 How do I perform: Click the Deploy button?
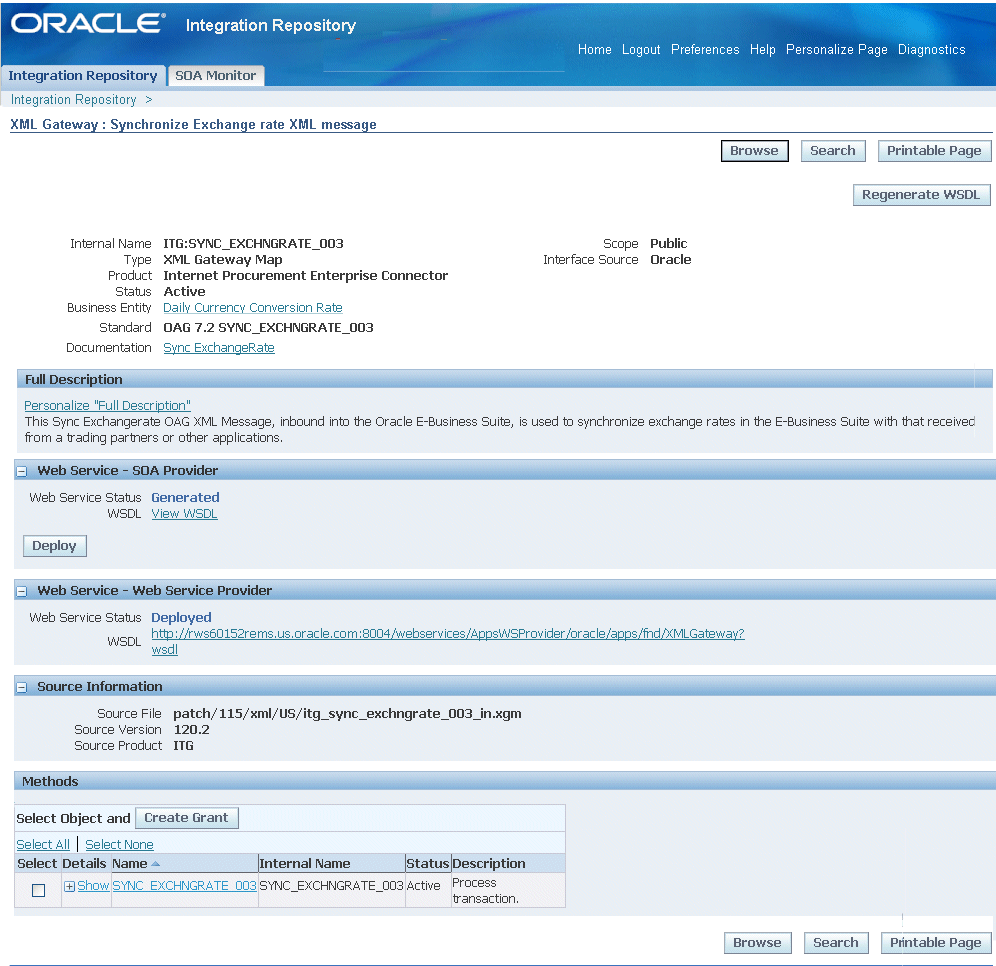[x=55, y=546]
